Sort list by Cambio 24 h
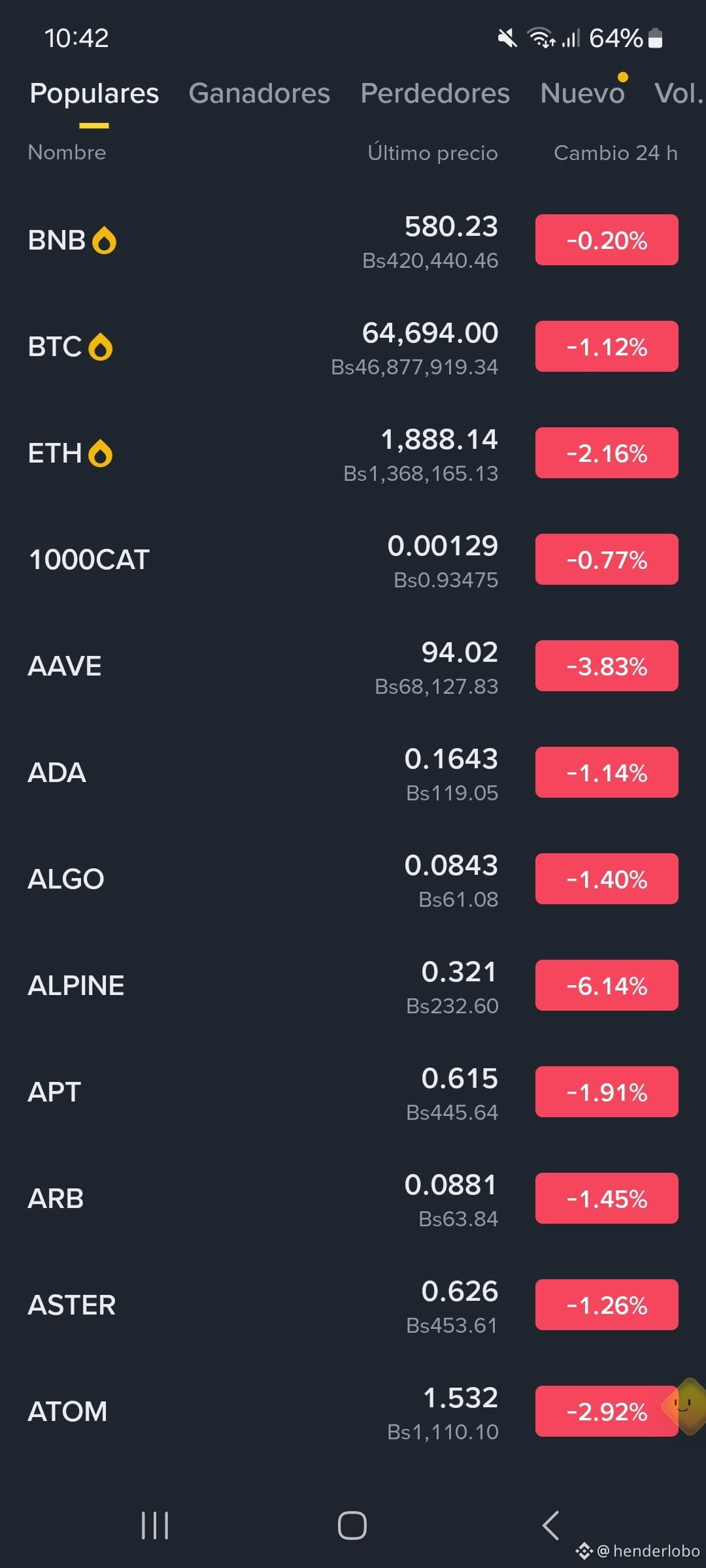 pos(616,153)
